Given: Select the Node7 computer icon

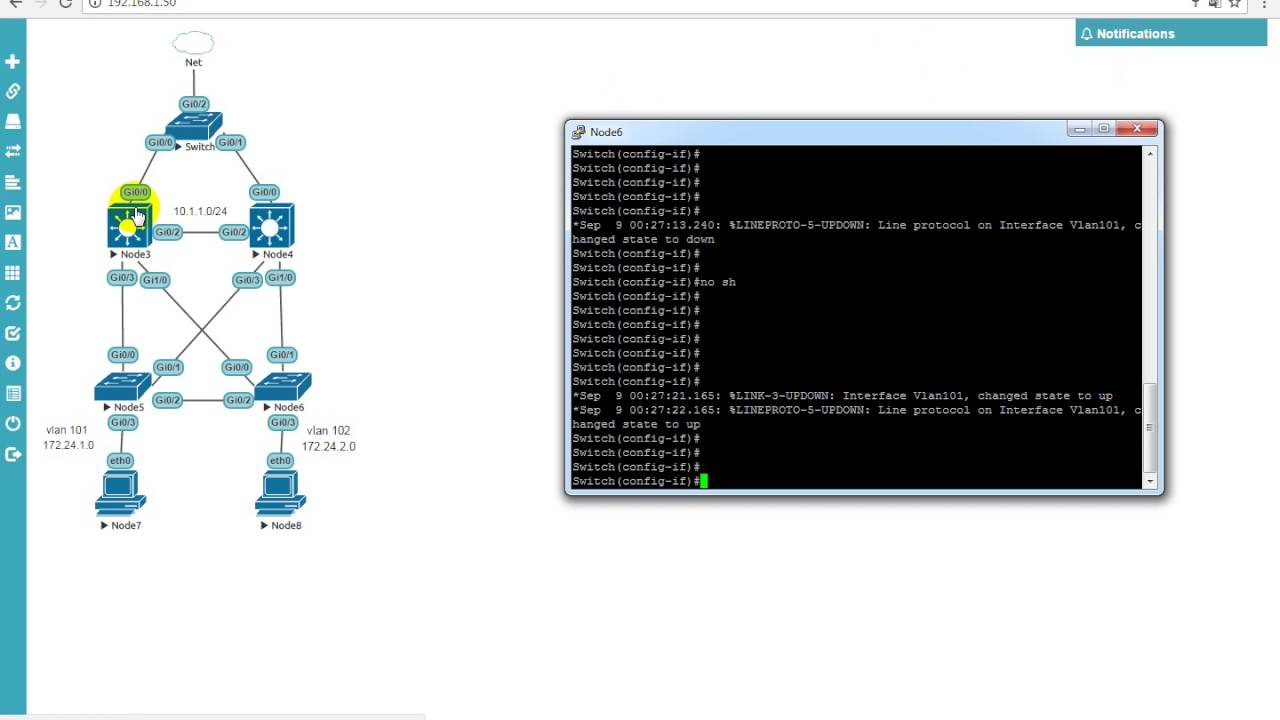Looking at the screenshot, I should pos(120,494).
